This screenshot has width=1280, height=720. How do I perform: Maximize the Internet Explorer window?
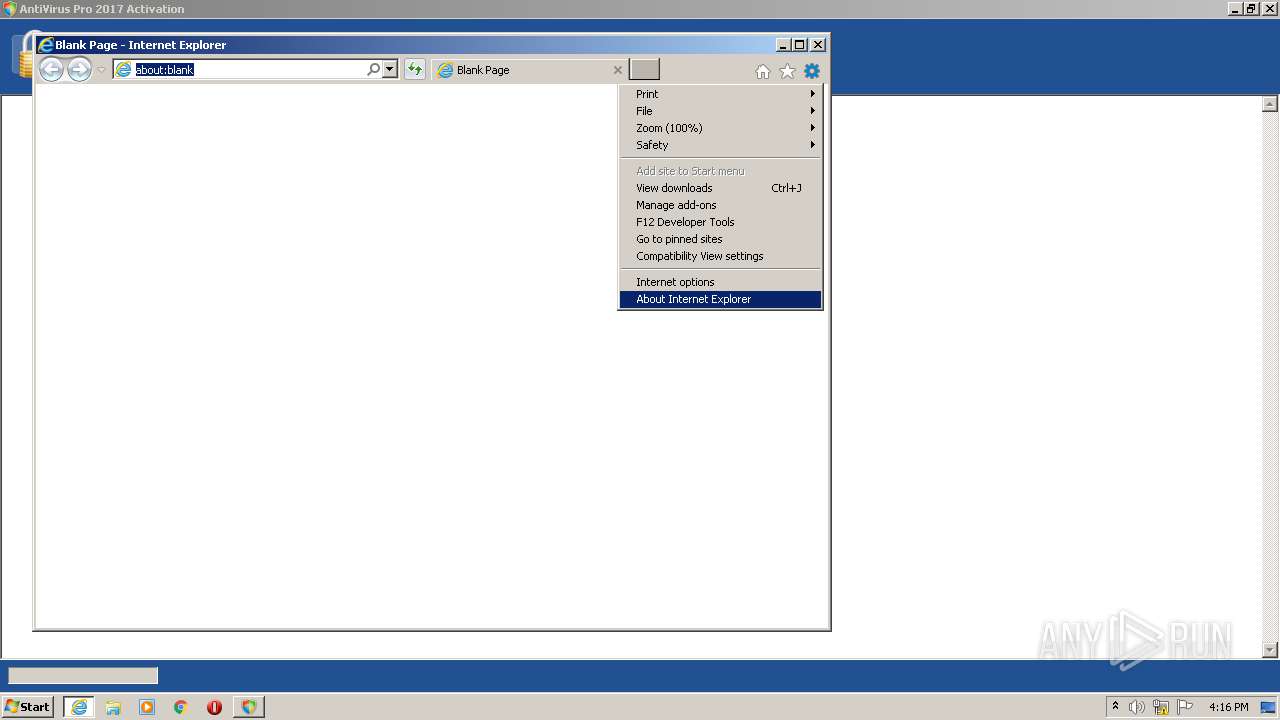click(799, 45)
